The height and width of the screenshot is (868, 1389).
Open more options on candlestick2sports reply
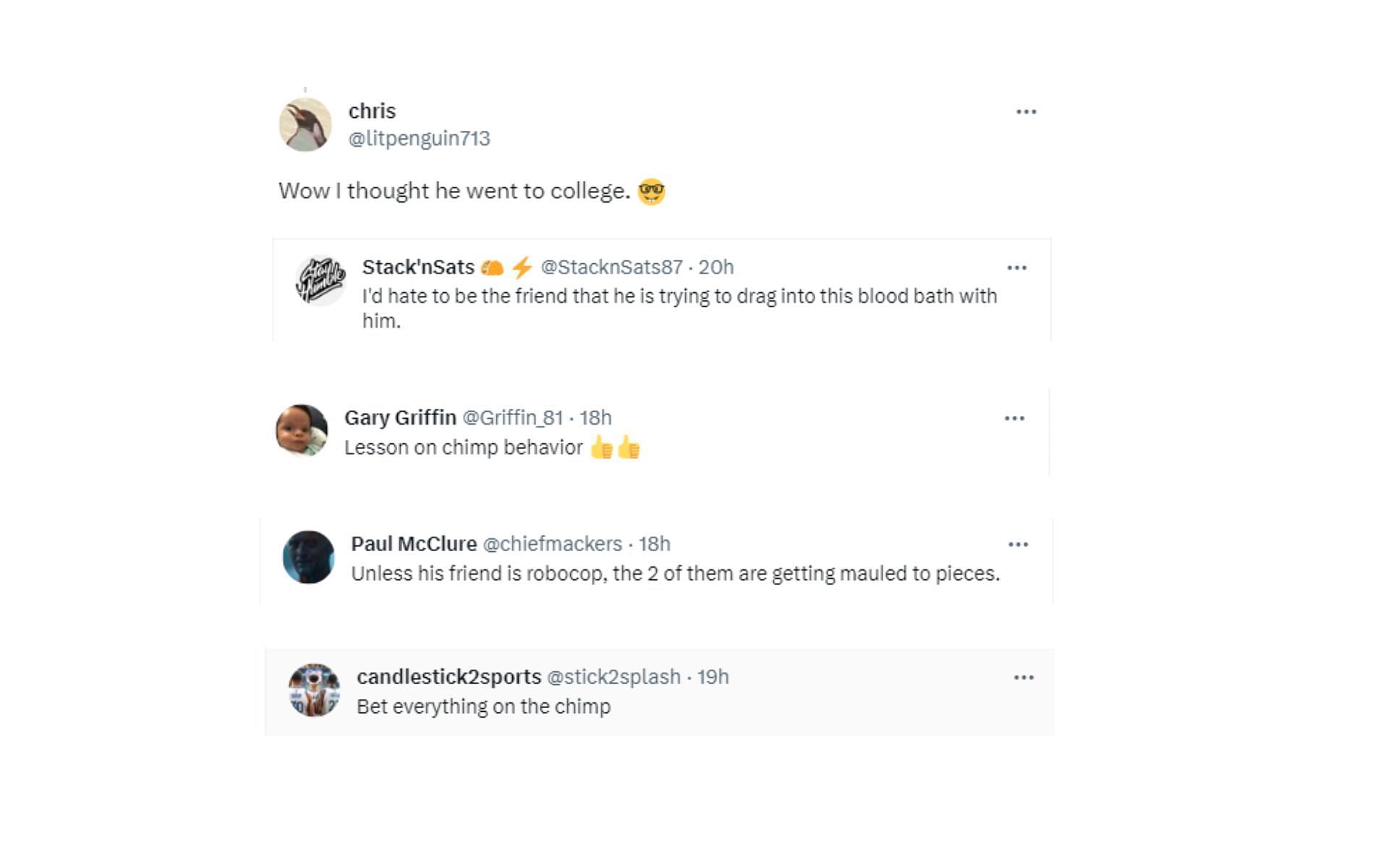point(1024,678)
